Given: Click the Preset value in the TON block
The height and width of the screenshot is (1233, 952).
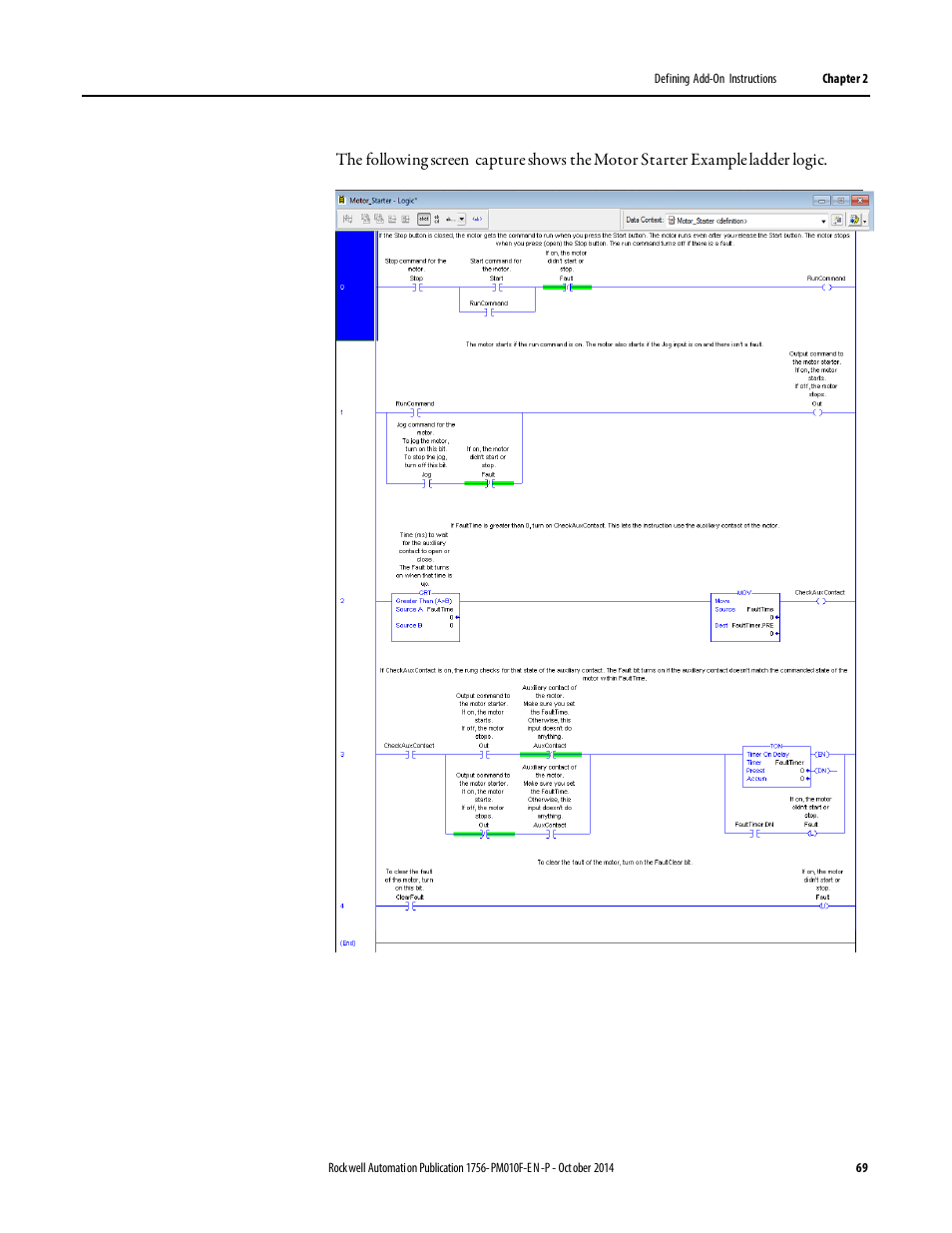Looking at the screenshot, I should pos(802,771).
